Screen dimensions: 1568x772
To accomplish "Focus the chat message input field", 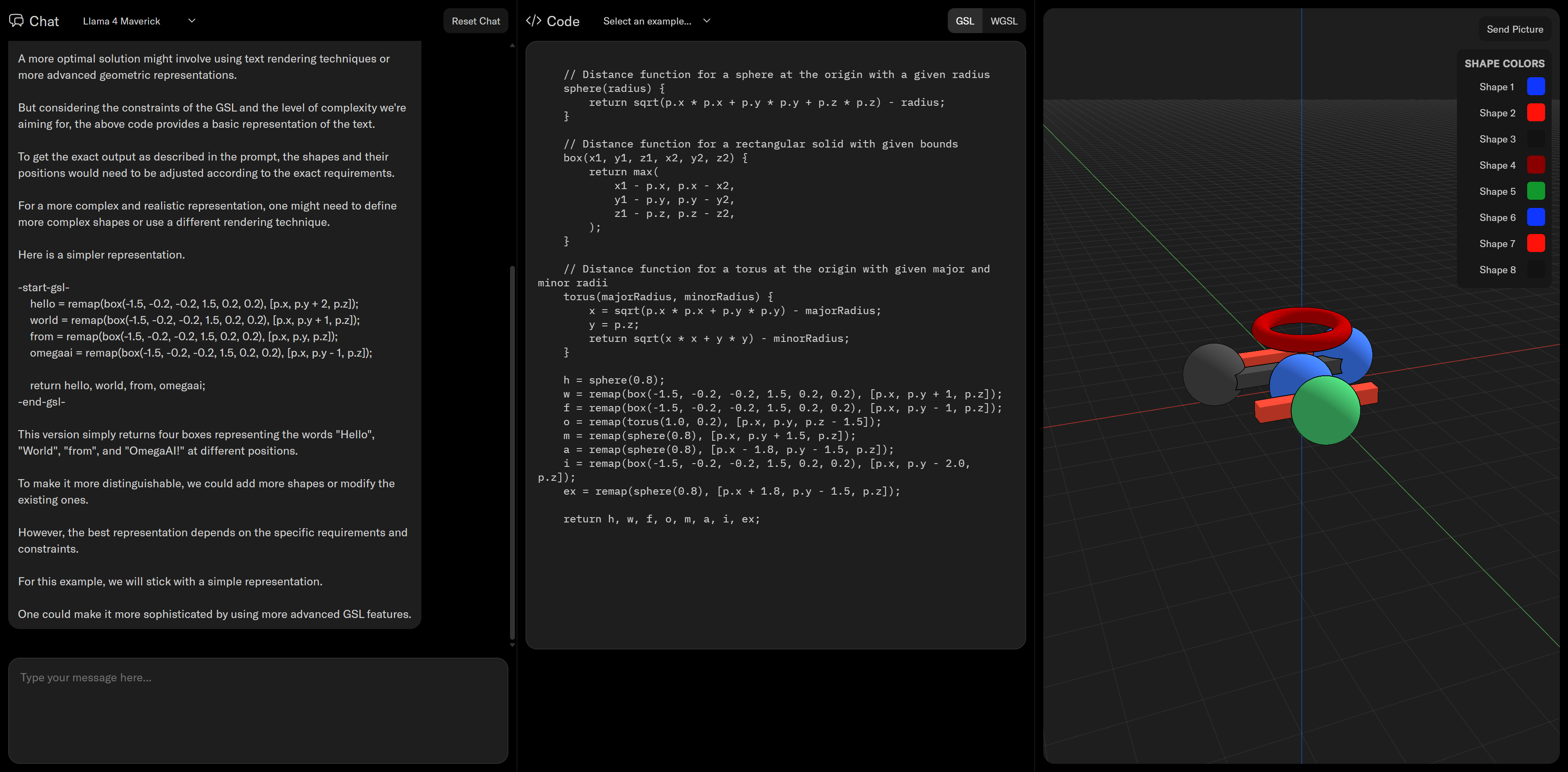I will [x=258, y=709].
